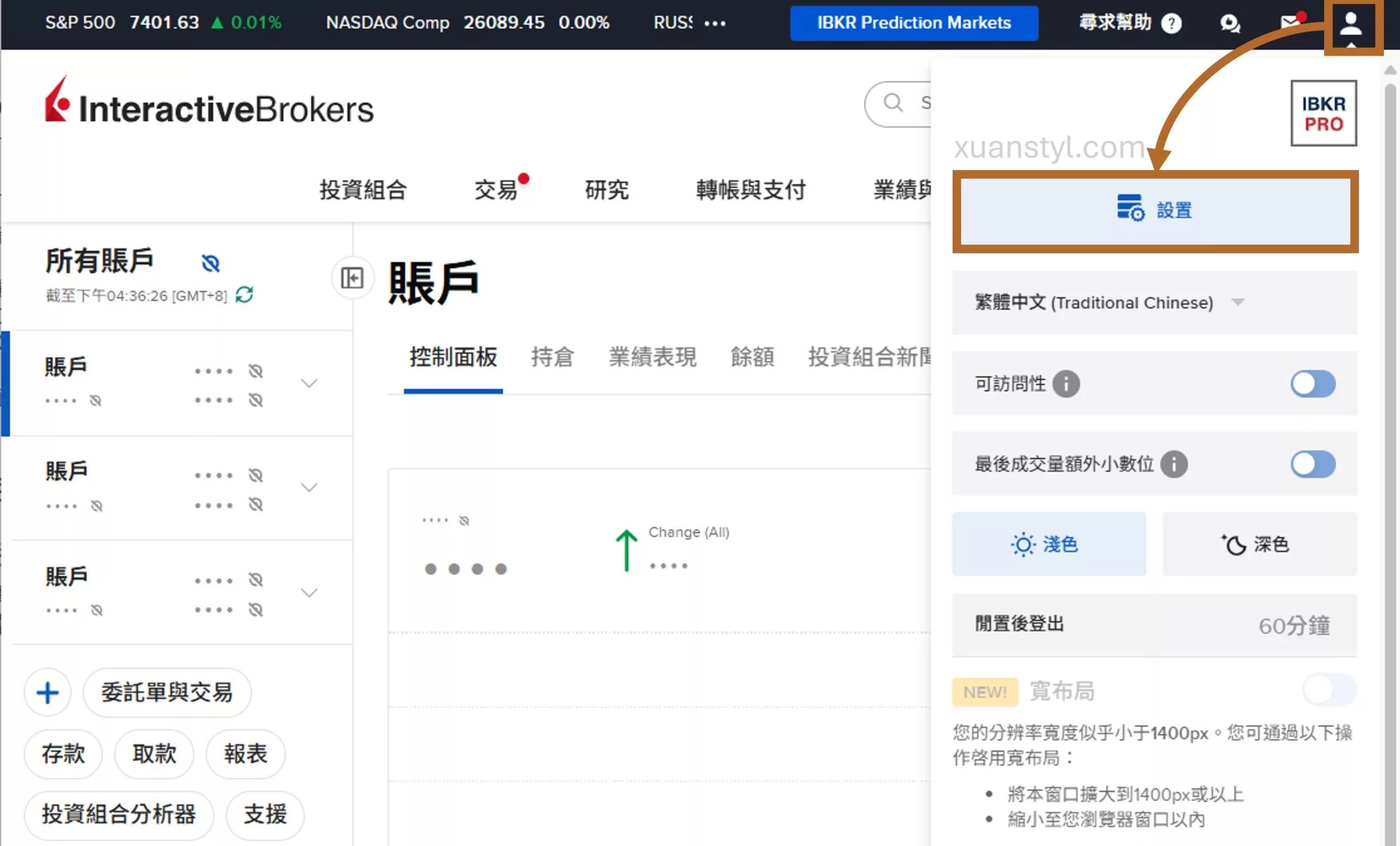The height and width of the screenshot is (846, 1400).
Task: Switch to the 持倉 tab
Action: pyautogui.click(x=552, y=357)
